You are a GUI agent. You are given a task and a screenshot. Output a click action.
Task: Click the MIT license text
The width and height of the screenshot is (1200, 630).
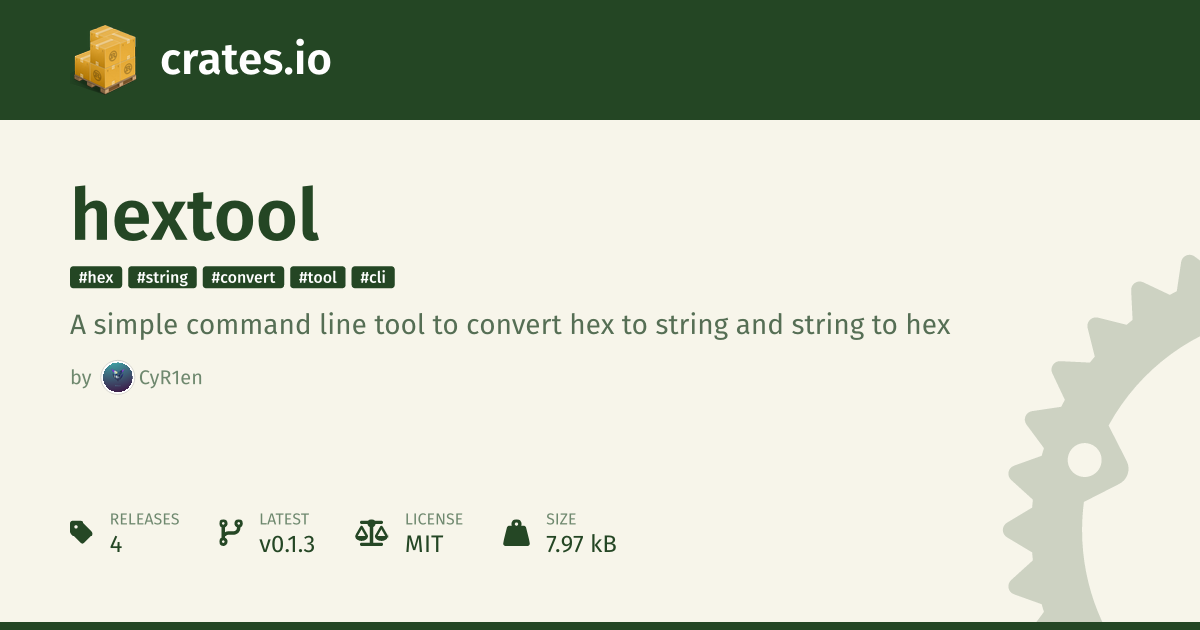click(424, 545)
